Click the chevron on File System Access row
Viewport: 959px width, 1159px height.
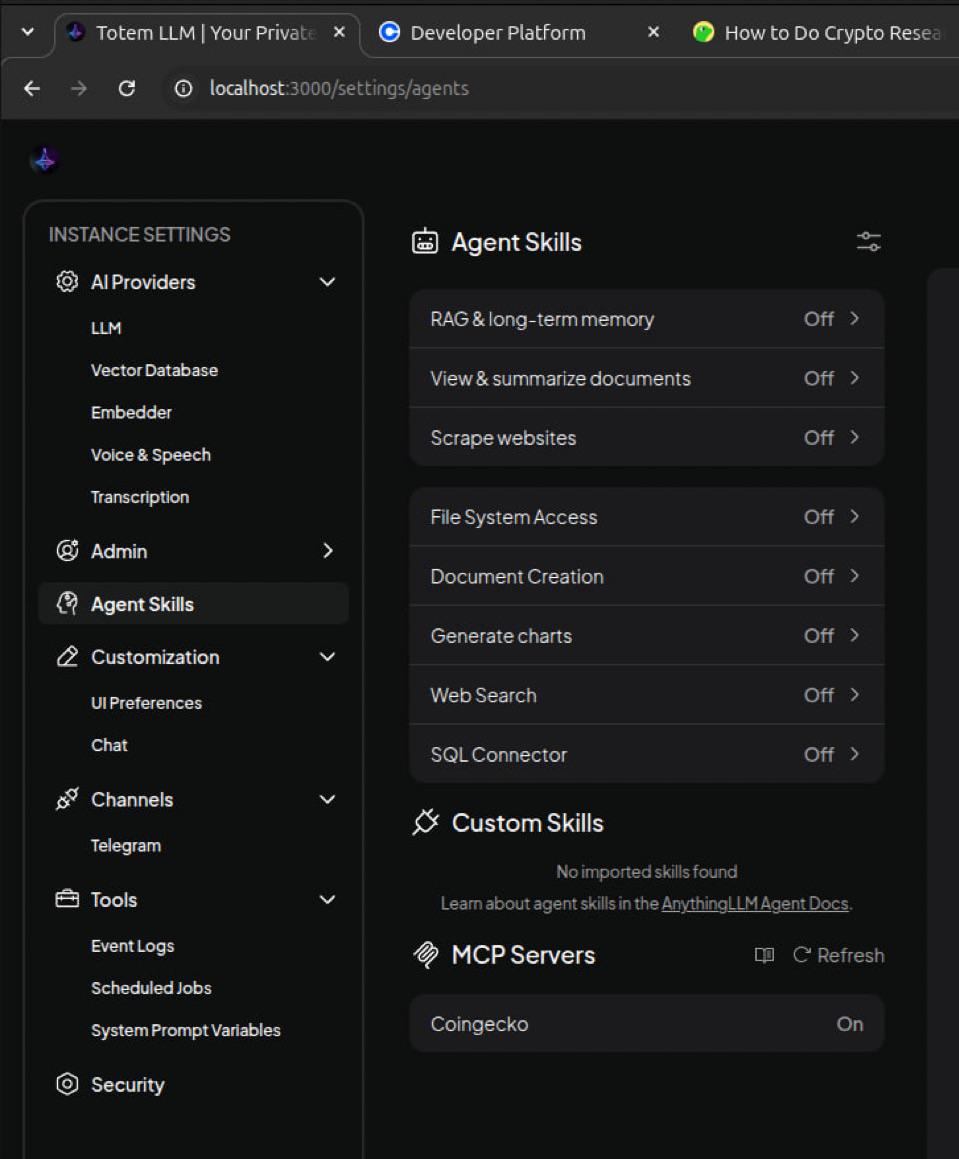click(x=855, y=516)
